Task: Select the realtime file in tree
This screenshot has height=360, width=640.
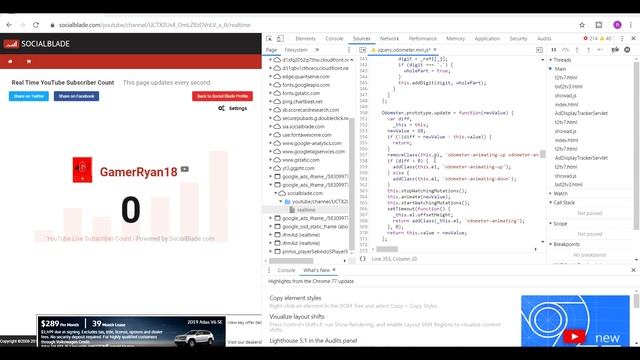Action: 306,210
